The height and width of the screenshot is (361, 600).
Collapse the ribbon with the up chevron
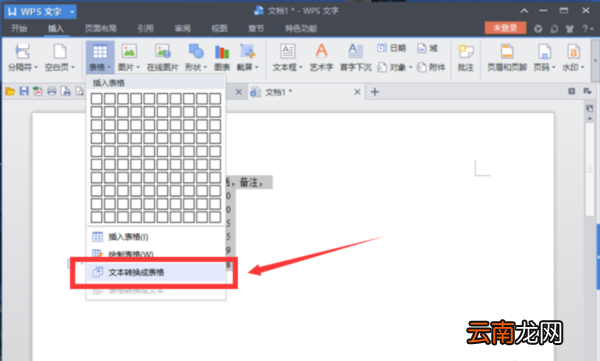524,11
